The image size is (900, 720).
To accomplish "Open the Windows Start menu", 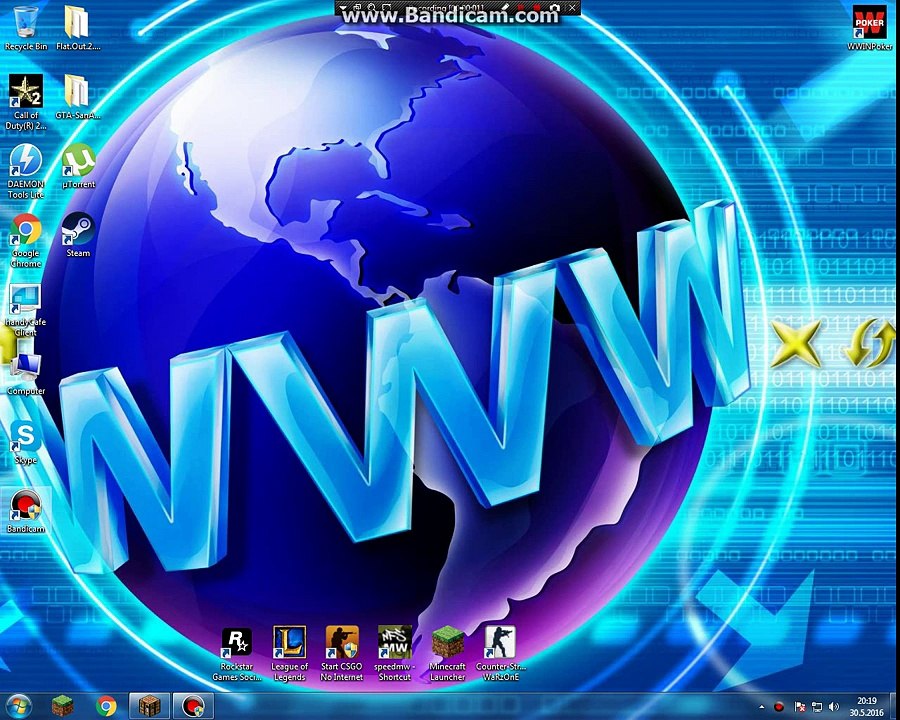I will (18, 706).
